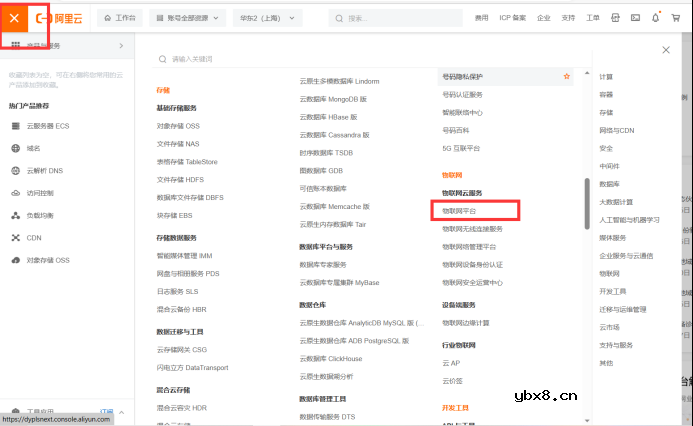
Task: Open 对象存储 OSS in the storage list
Action: pyautogui.click(x=178, y=126)
